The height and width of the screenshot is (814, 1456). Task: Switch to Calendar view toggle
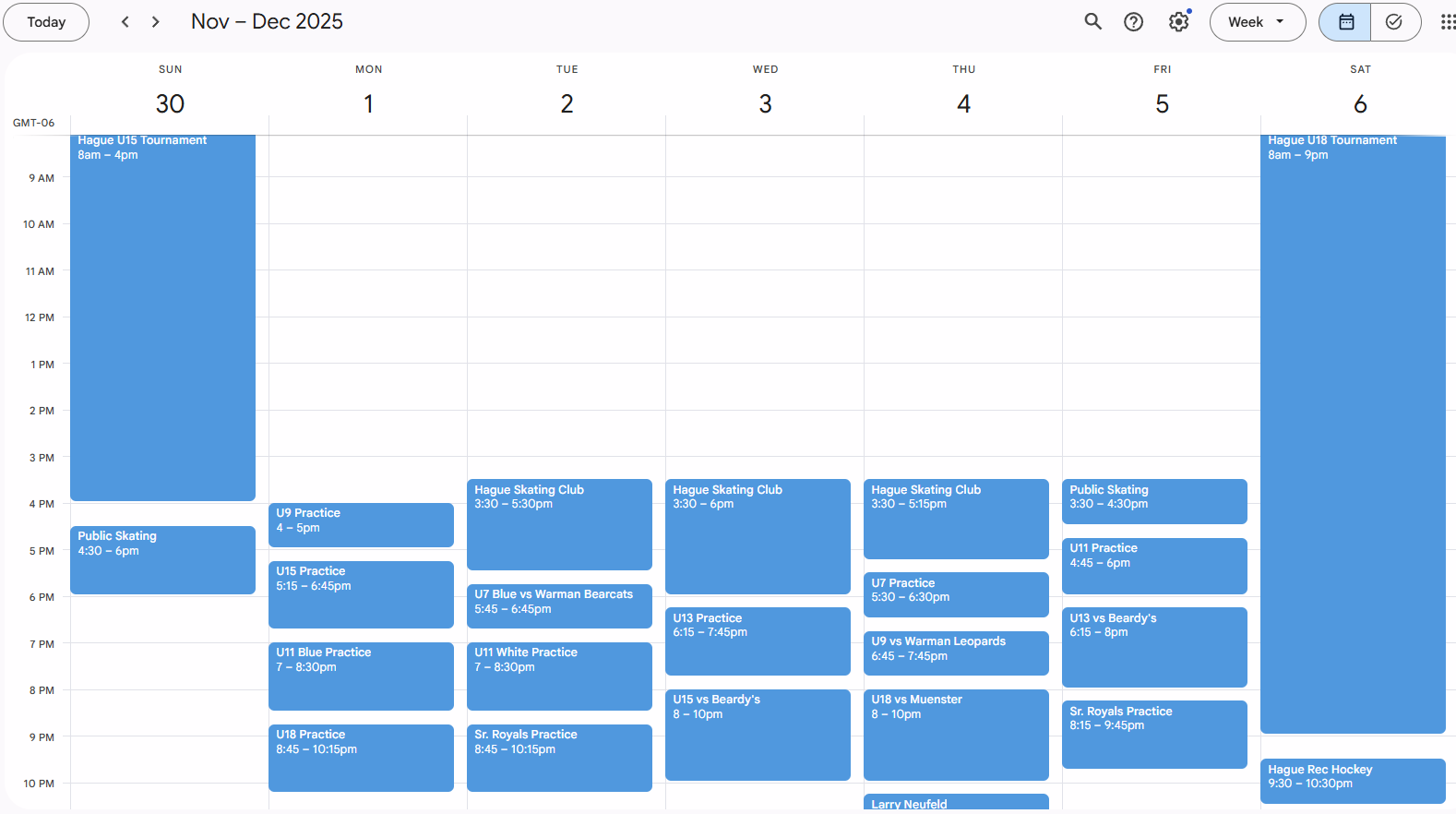pos(1345,22)
